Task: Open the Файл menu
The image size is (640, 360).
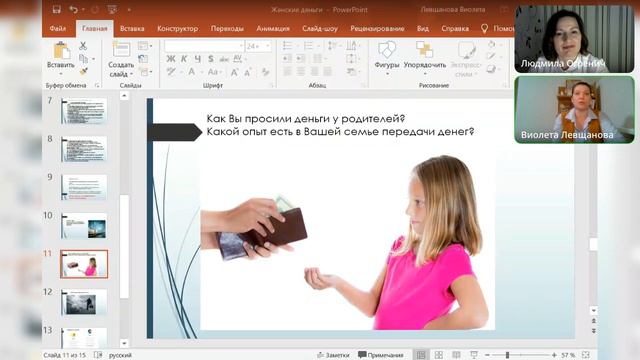Action: tap(58, 29)
